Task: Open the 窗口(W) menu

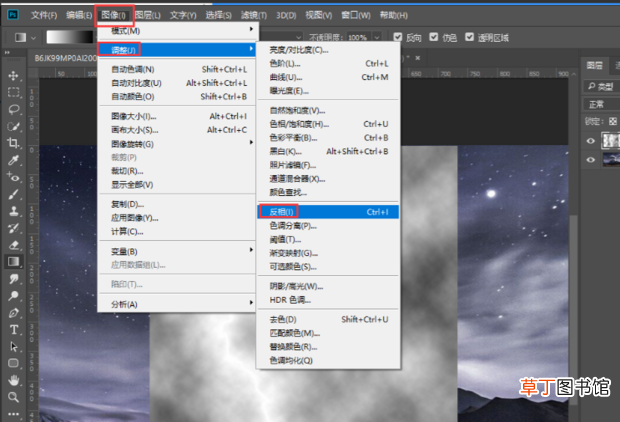Action: pyautogui.click(x=356, y=15)
